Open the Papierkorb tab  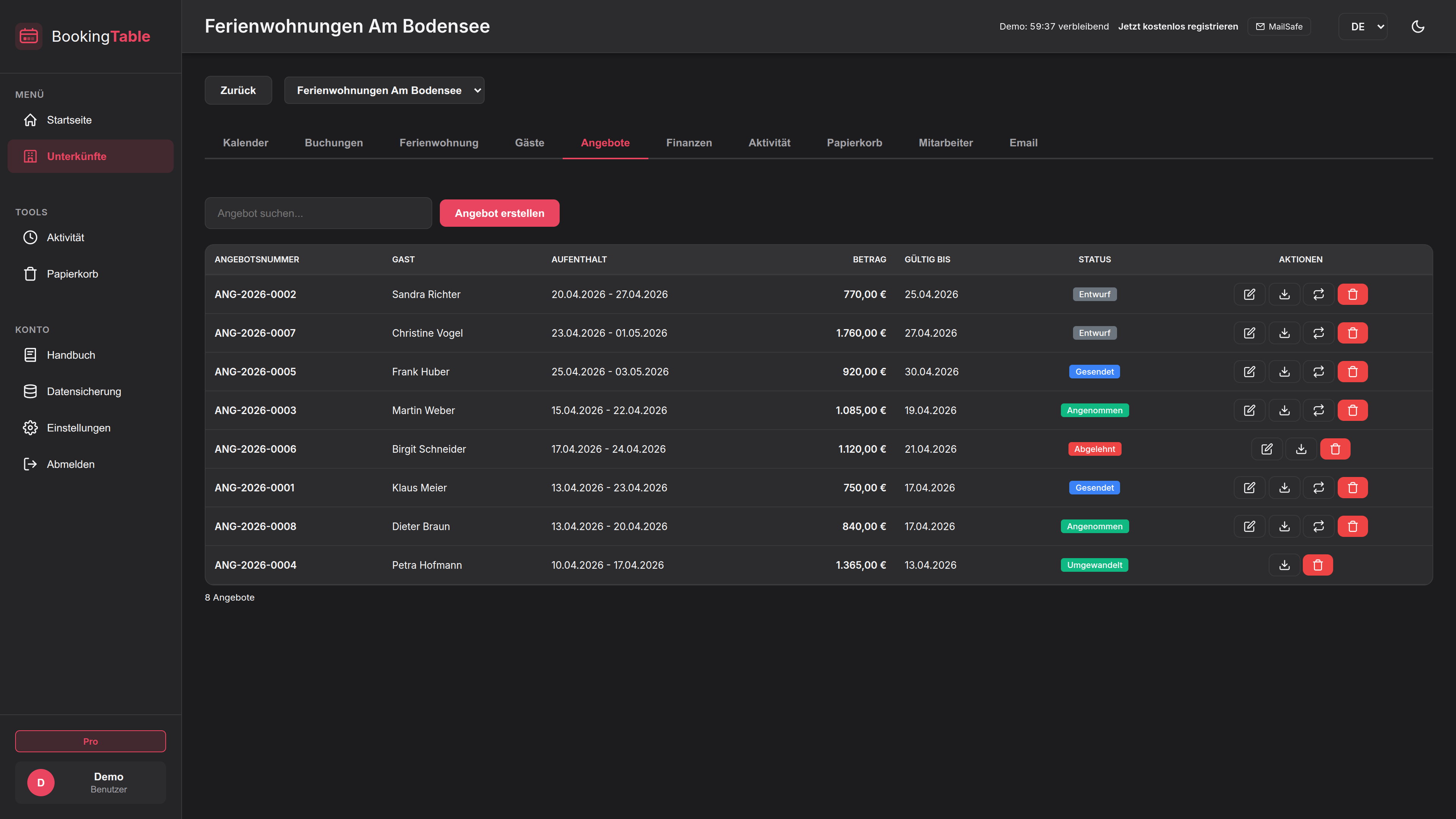855,143
